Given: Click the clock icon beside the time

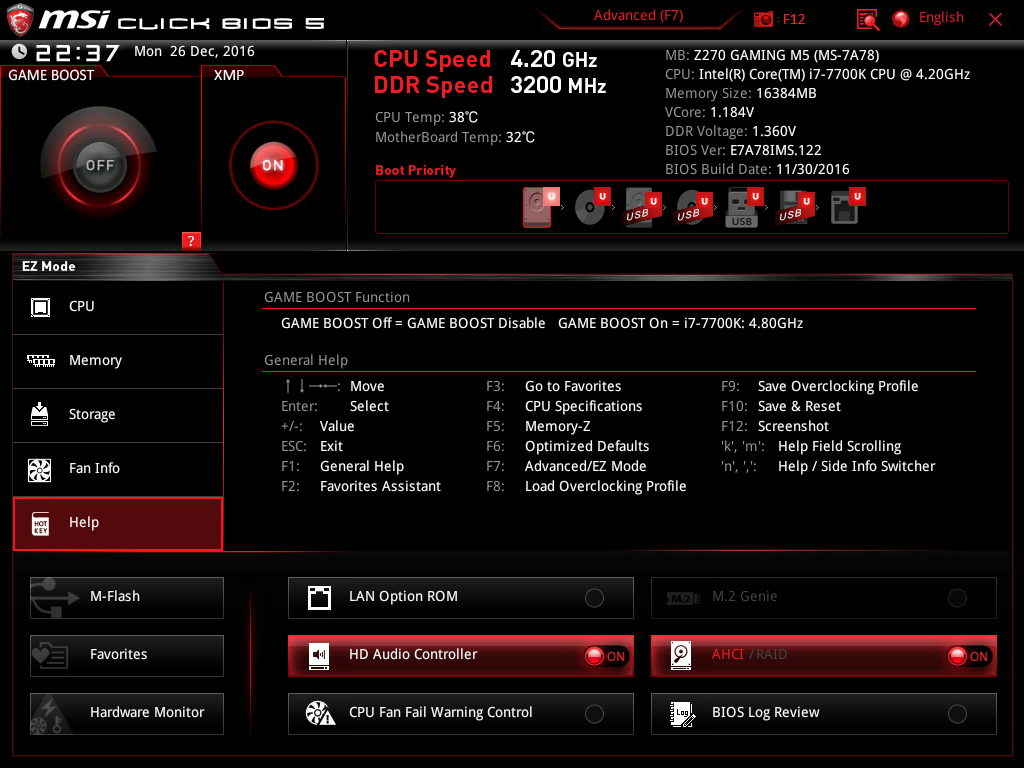Looking at the screenshot, I should pos(20,51).
